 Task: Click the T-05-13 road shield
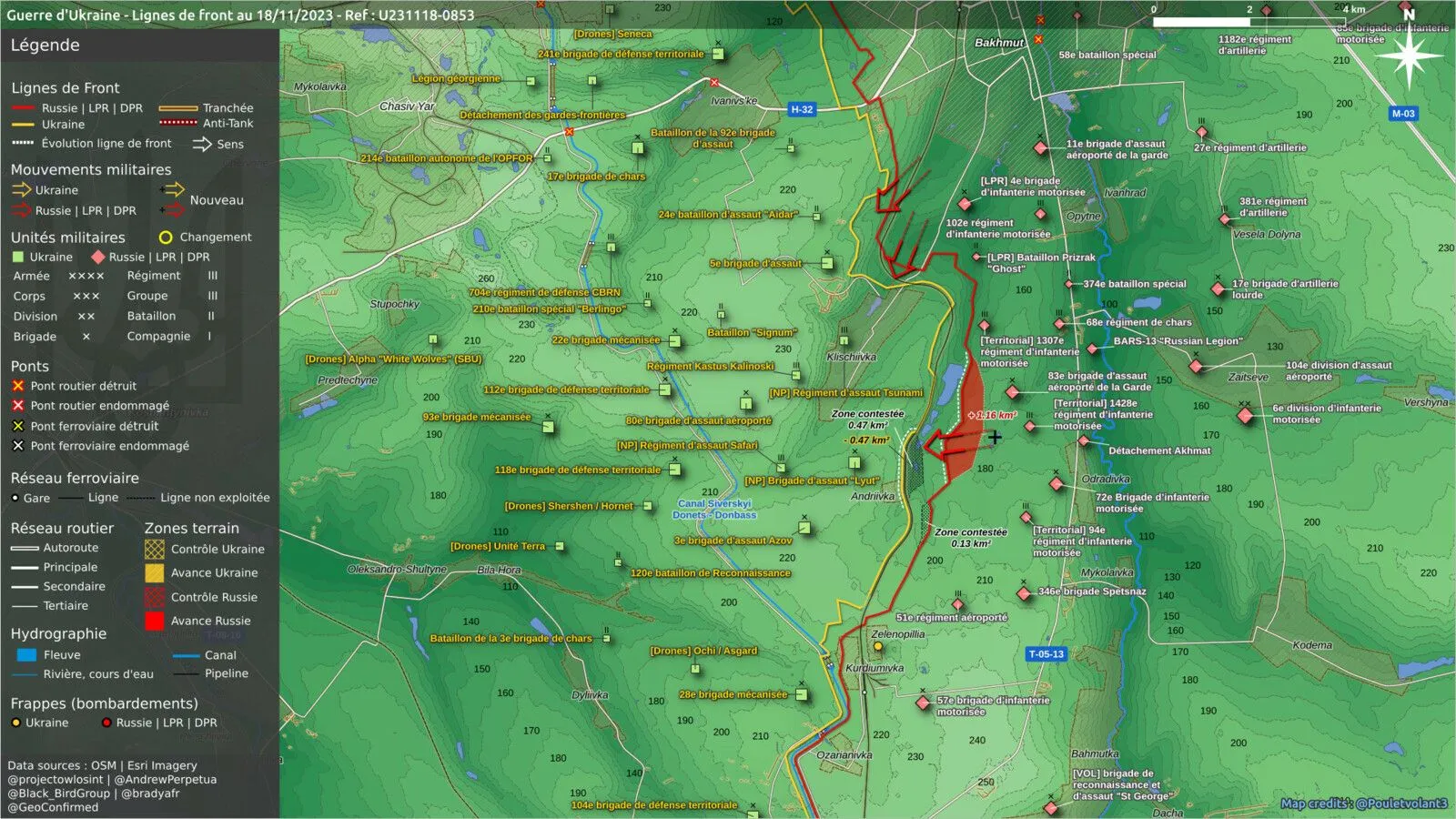(x=1046, y=654)
